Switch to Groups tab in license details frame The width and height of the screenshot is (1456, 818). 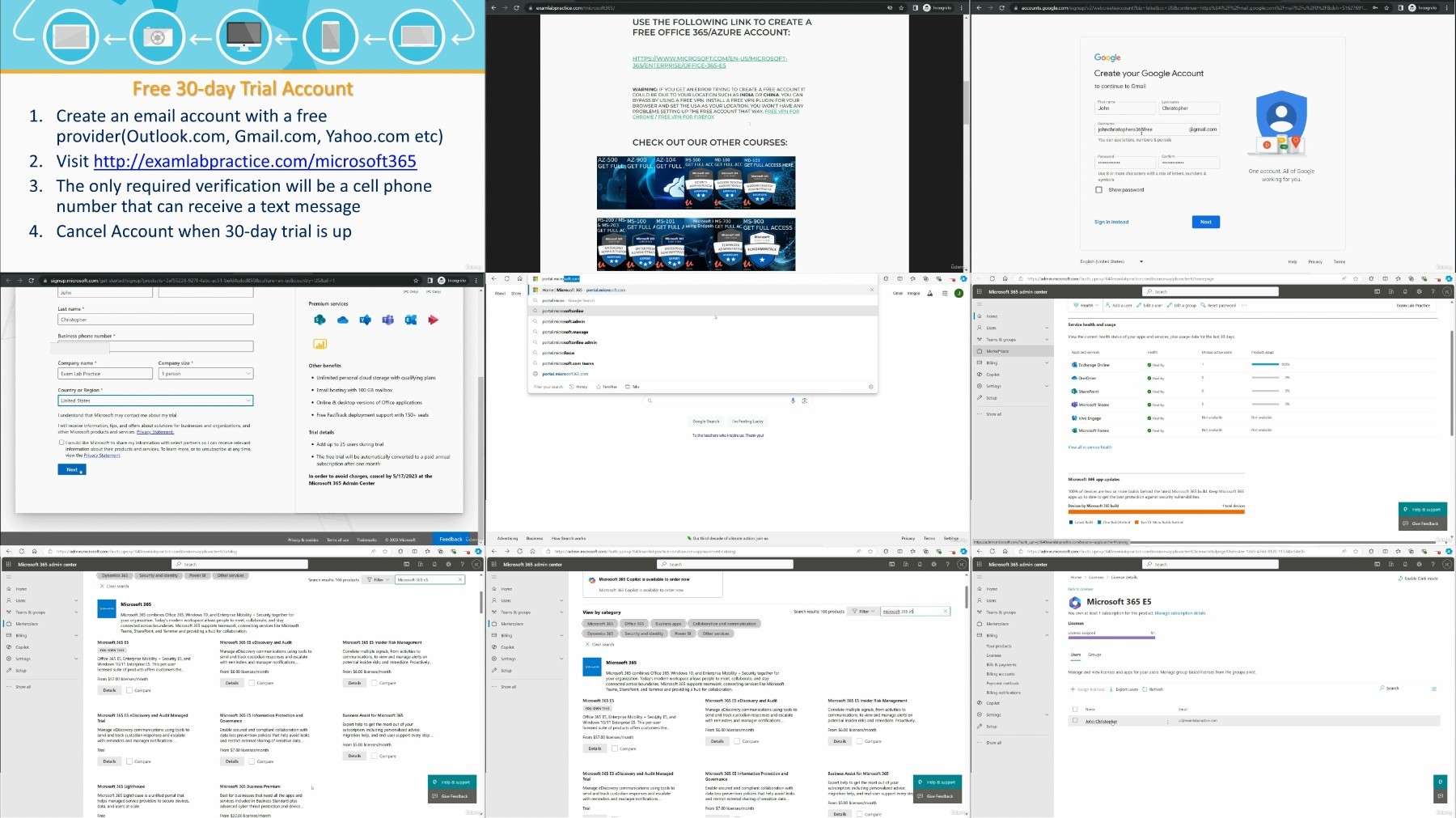pos(1094,655)
